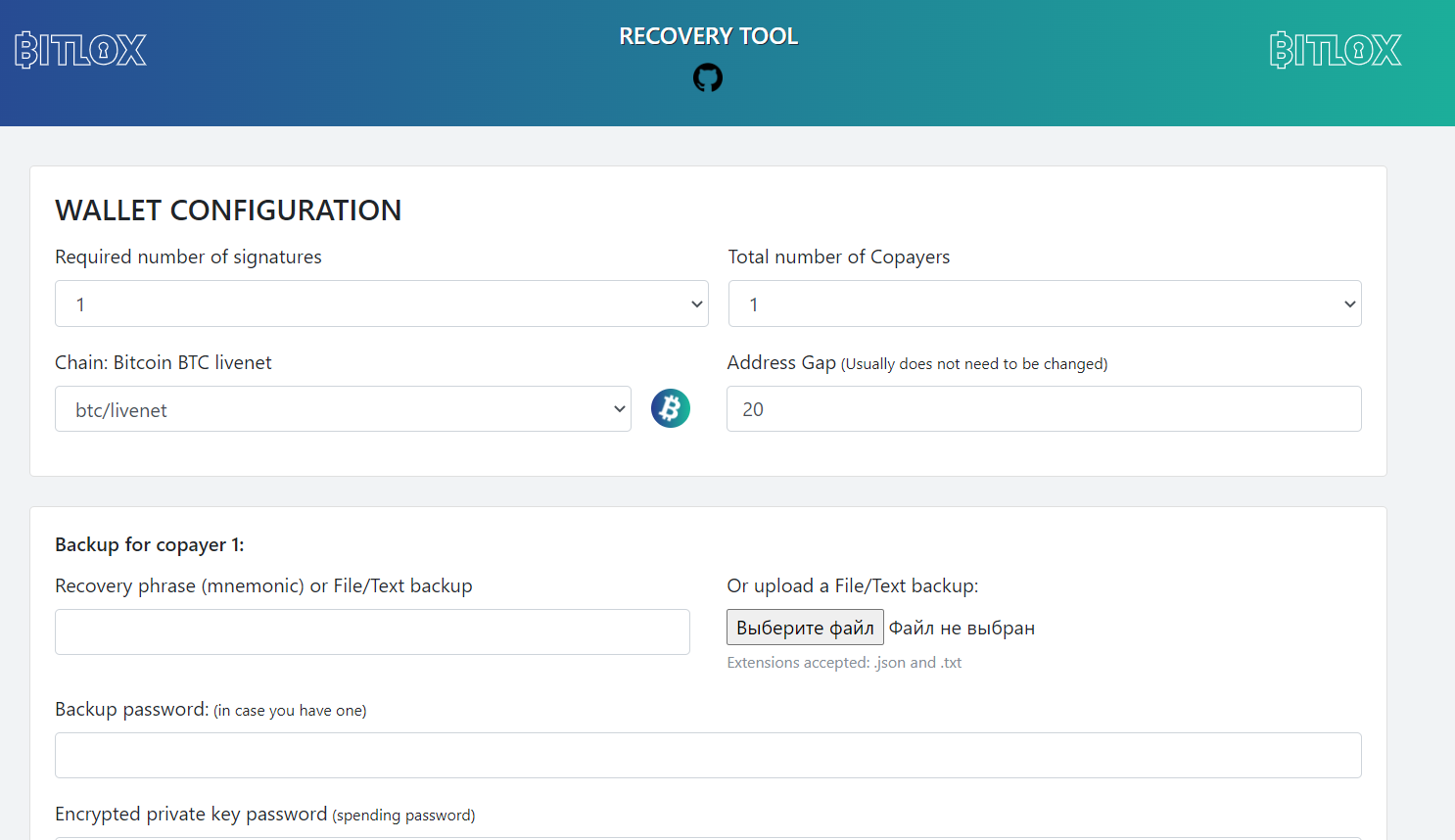Open Total number of Copayers dropdown
Image resolution: width=1455 pixels, height=840 pixels.
click(1045, 303)
